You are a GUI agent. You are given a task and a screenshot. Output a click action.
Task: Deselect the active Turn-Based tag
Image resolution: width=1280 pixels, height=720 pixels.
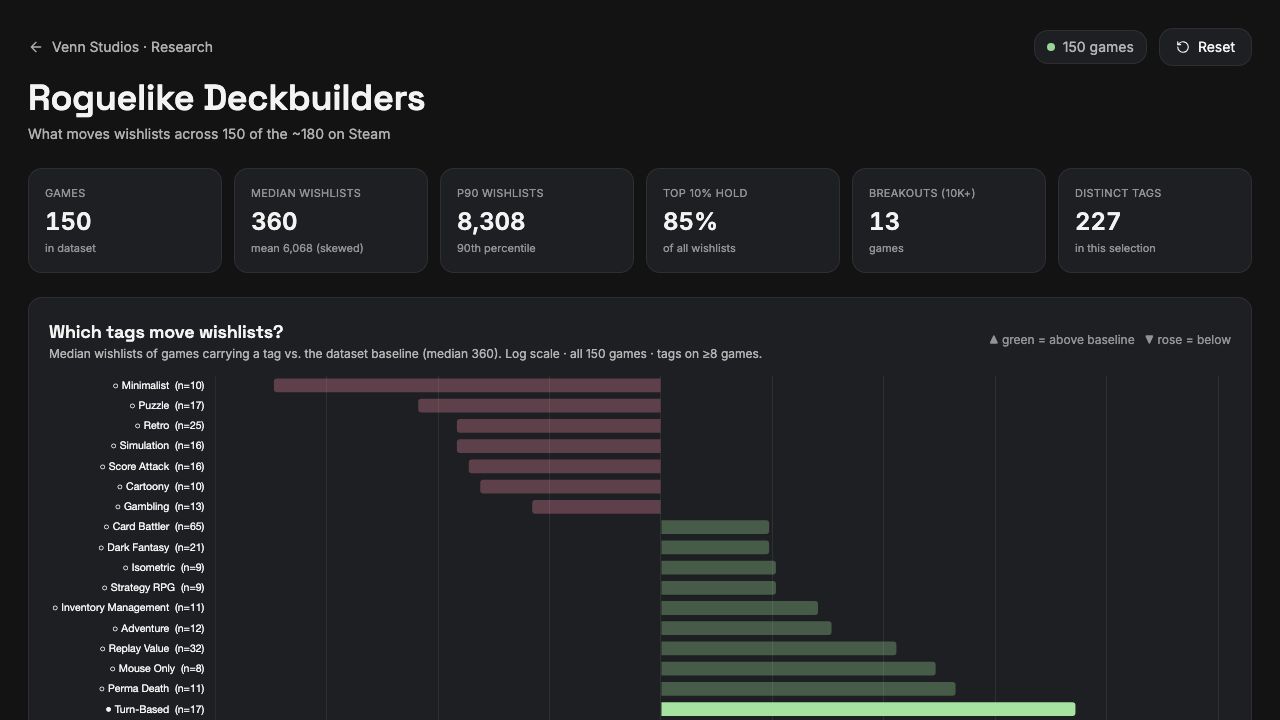pos(155,709)
